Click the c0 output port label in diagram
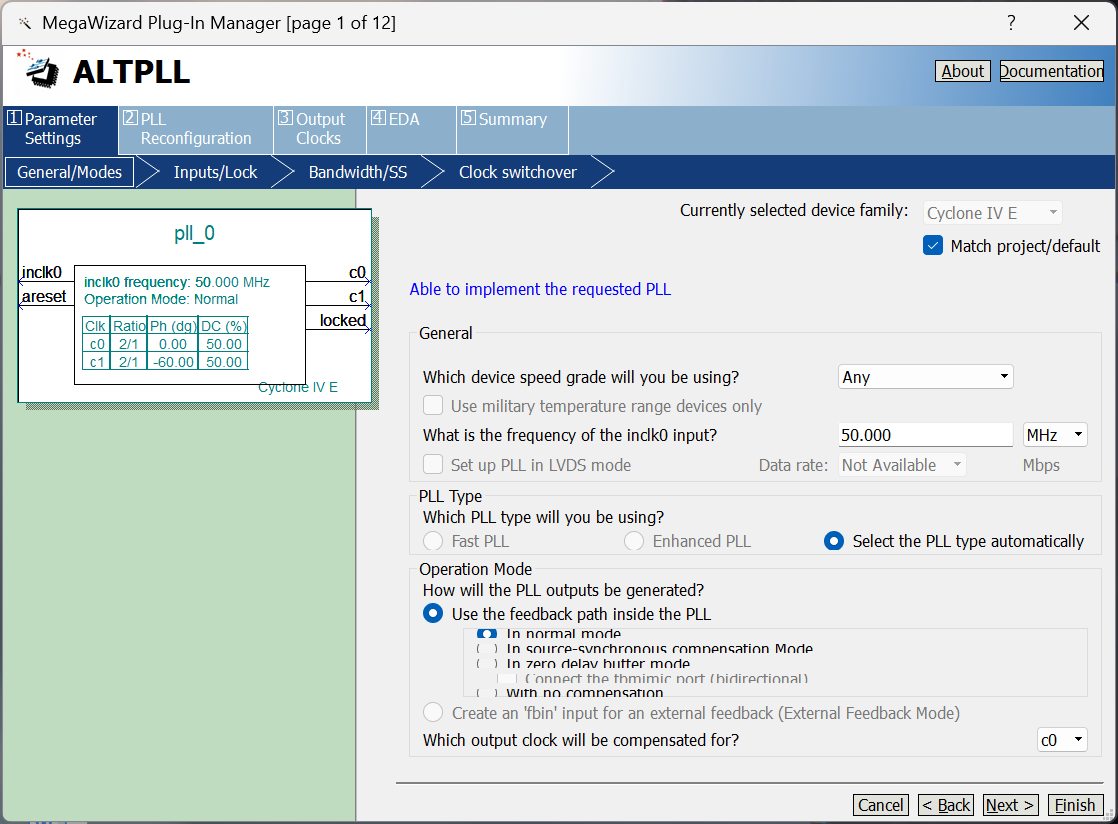The width and height of the screenshot is (1118, 824). click(357, 272)
